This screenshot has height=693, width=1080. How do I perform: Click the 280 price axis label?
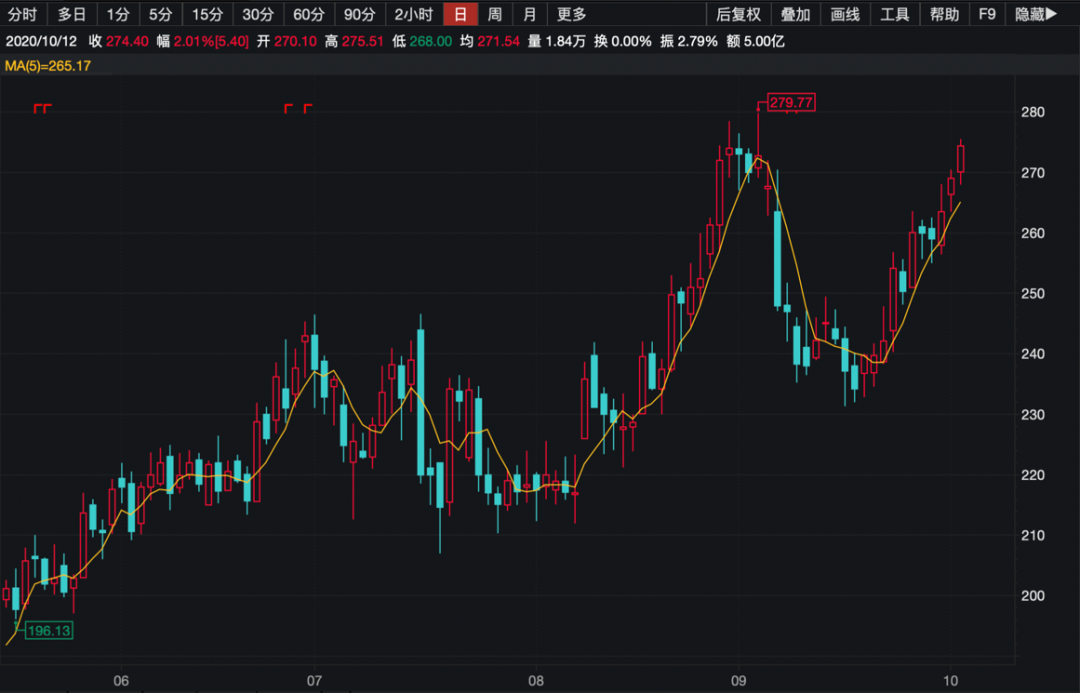(x=1032, y=112)
